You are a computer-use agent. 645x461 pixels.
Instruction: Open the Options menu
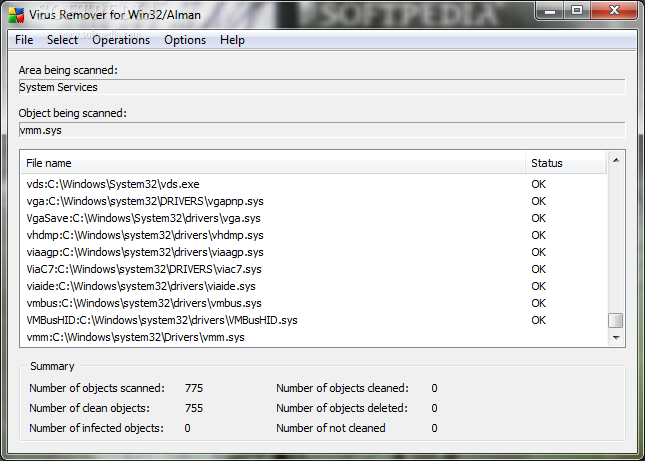click(185, 40)
